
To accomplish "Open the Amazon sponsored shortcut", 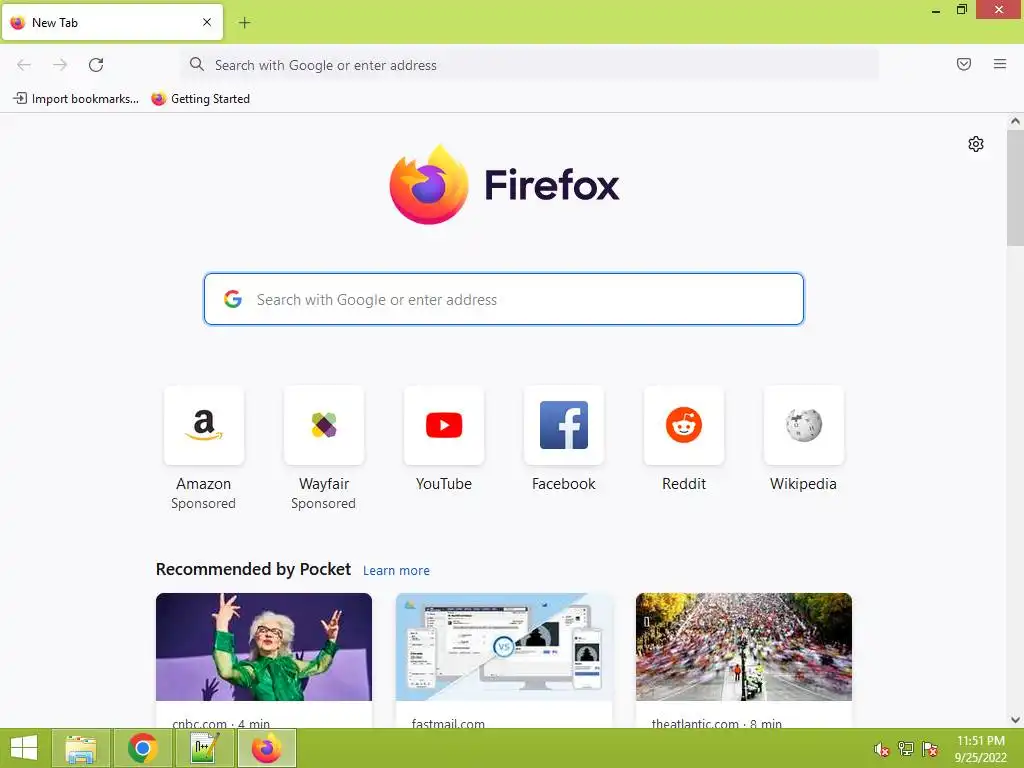I will click(204, 425).
